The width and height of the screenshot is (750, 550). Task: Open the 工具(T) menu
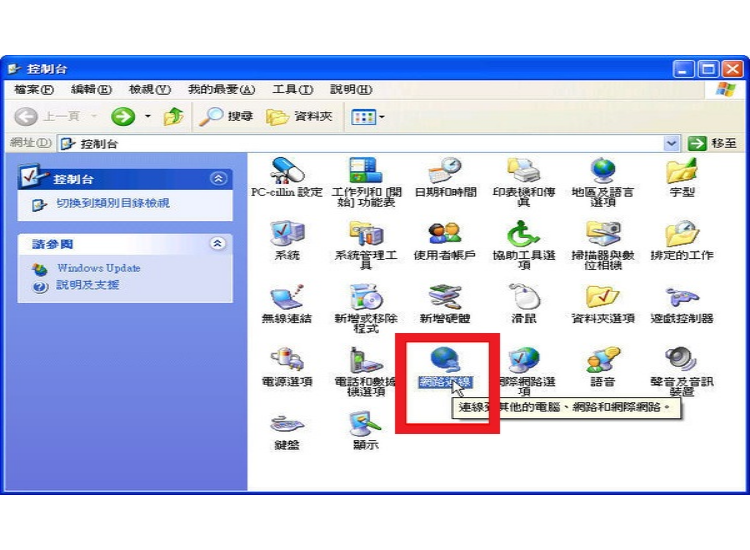tap(292, 90)
